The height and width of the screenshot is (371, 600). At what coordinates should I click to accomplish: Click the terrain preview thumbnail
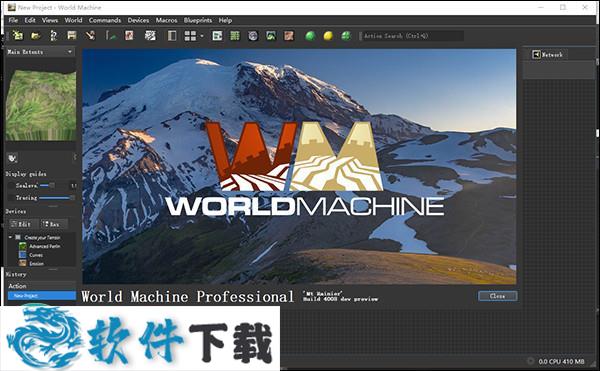coord(41,105)
